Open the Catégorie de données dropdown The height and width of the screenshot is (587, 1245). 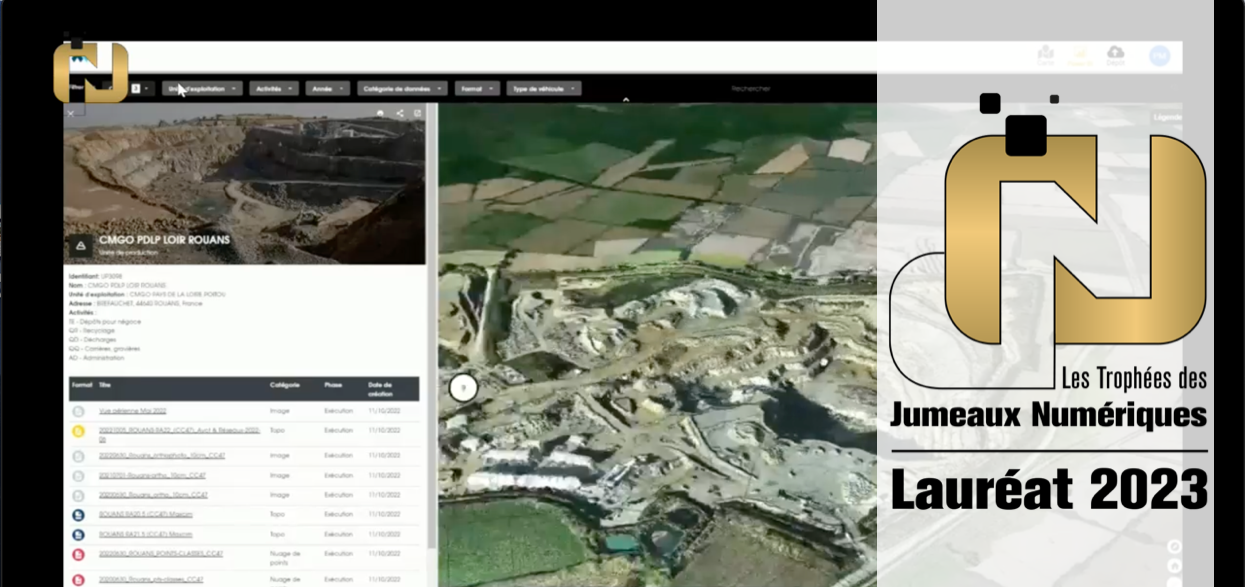(x=402, y=88)
